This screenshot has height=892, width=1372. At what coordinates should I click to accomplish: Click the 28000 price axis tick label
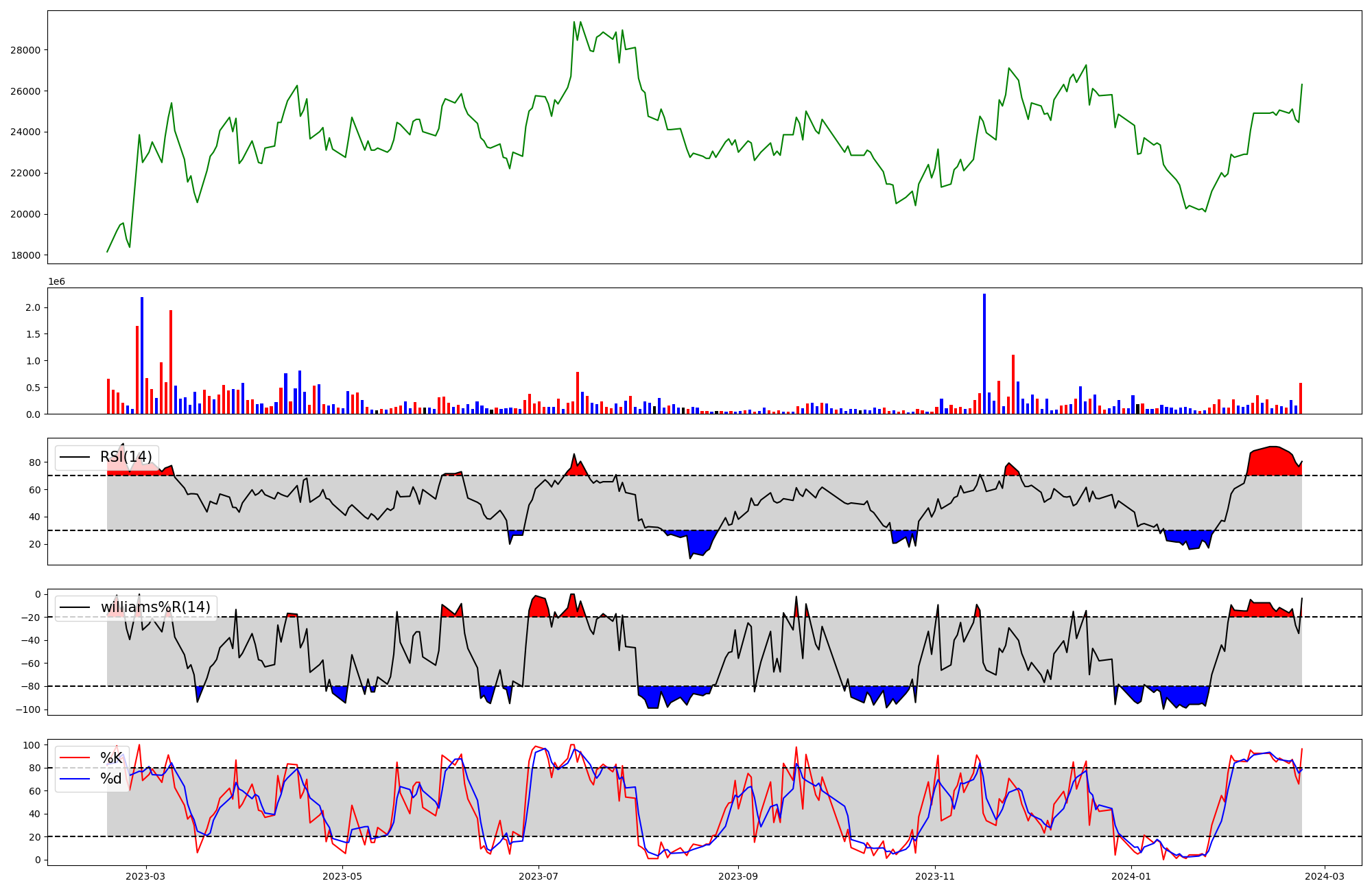(25, 50)
